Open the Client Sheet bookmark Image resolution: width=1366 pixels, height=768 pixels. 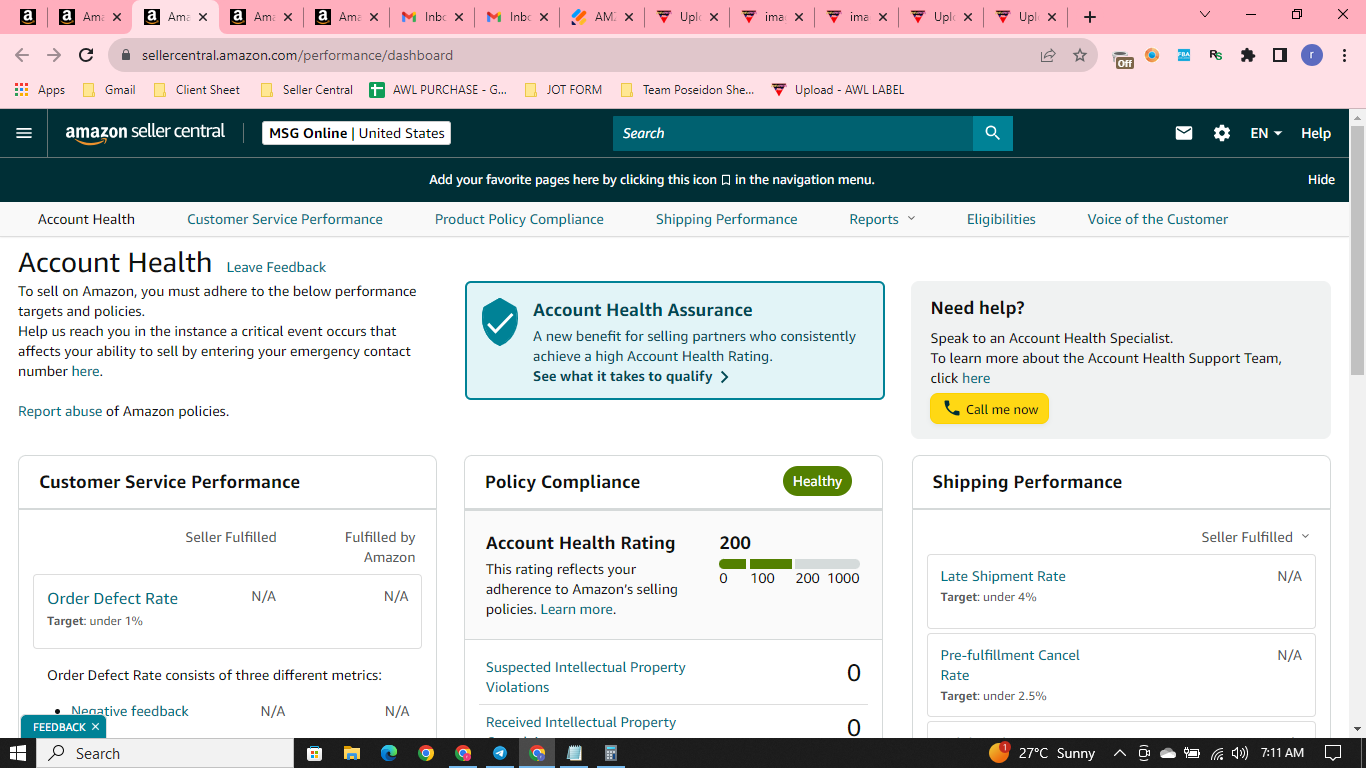[196, 89]
